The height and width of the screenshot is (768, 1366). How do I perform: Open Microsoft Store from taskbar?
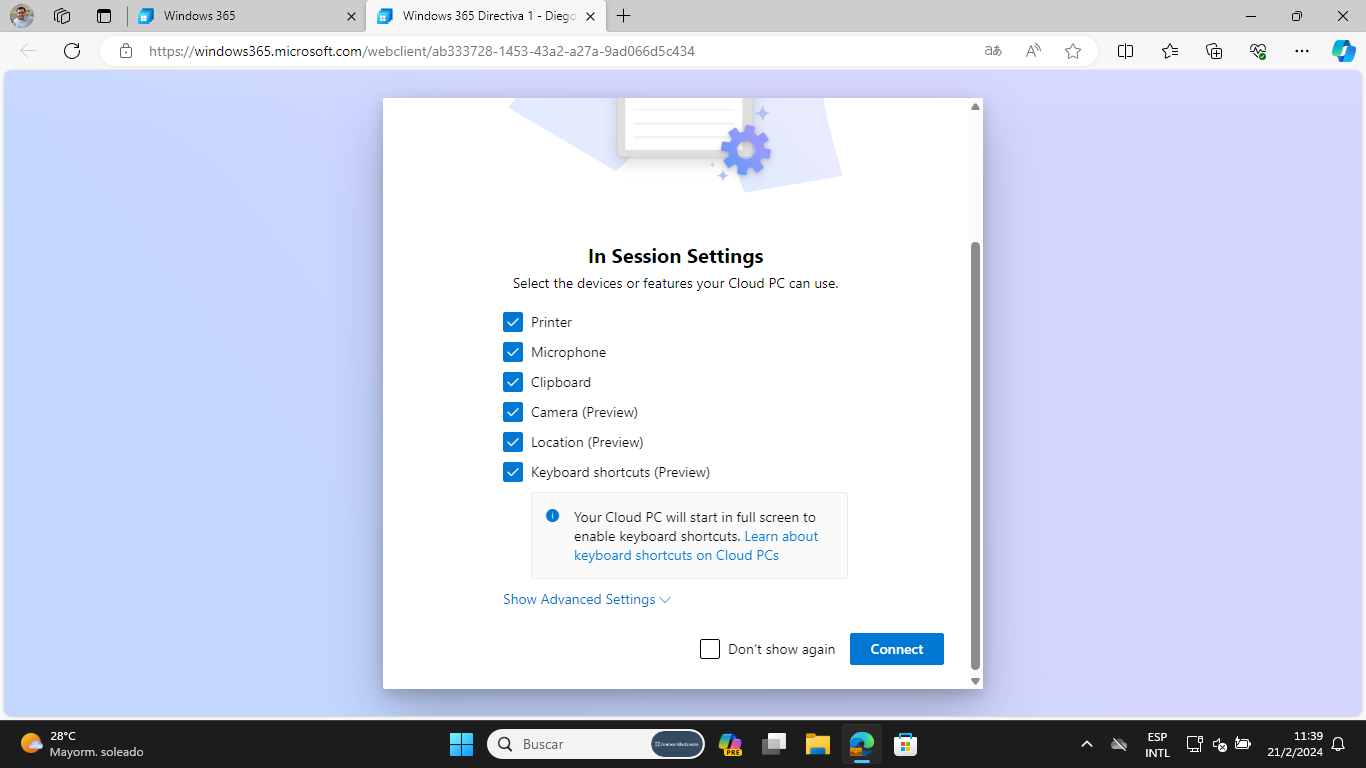906,744
